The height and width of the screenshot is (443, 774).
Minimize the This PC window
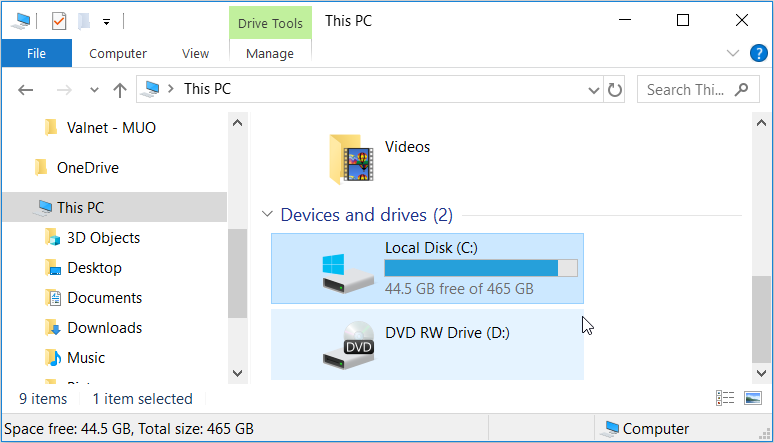[x=625, y=20]
